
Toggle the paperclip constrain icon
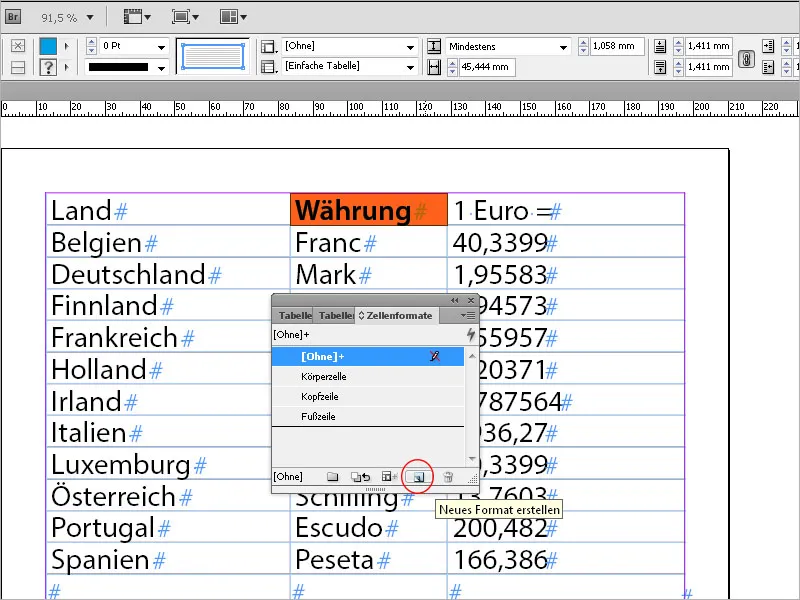click(x=748, y=57)
